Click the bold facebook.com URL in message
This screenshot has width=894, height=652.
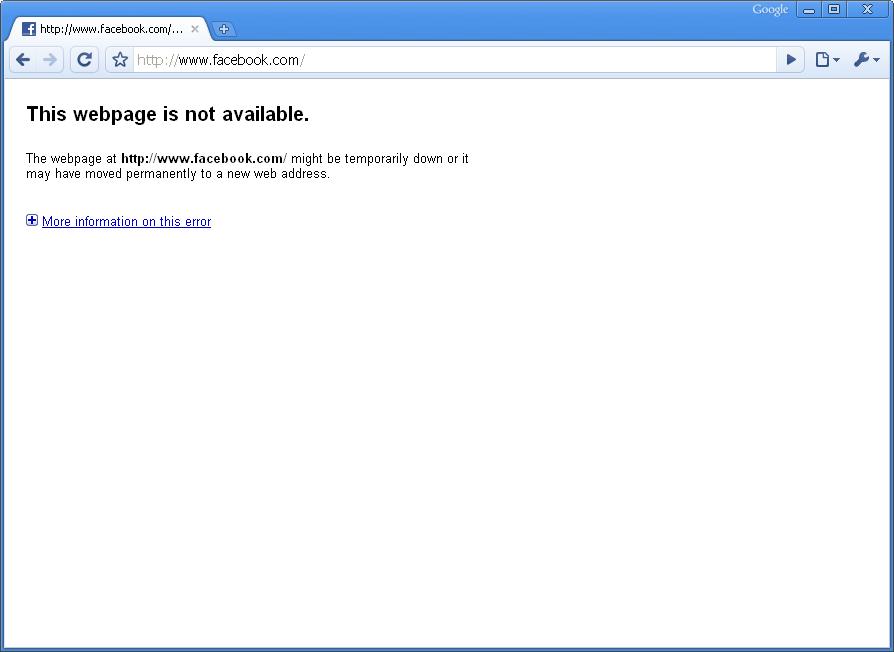202,158
